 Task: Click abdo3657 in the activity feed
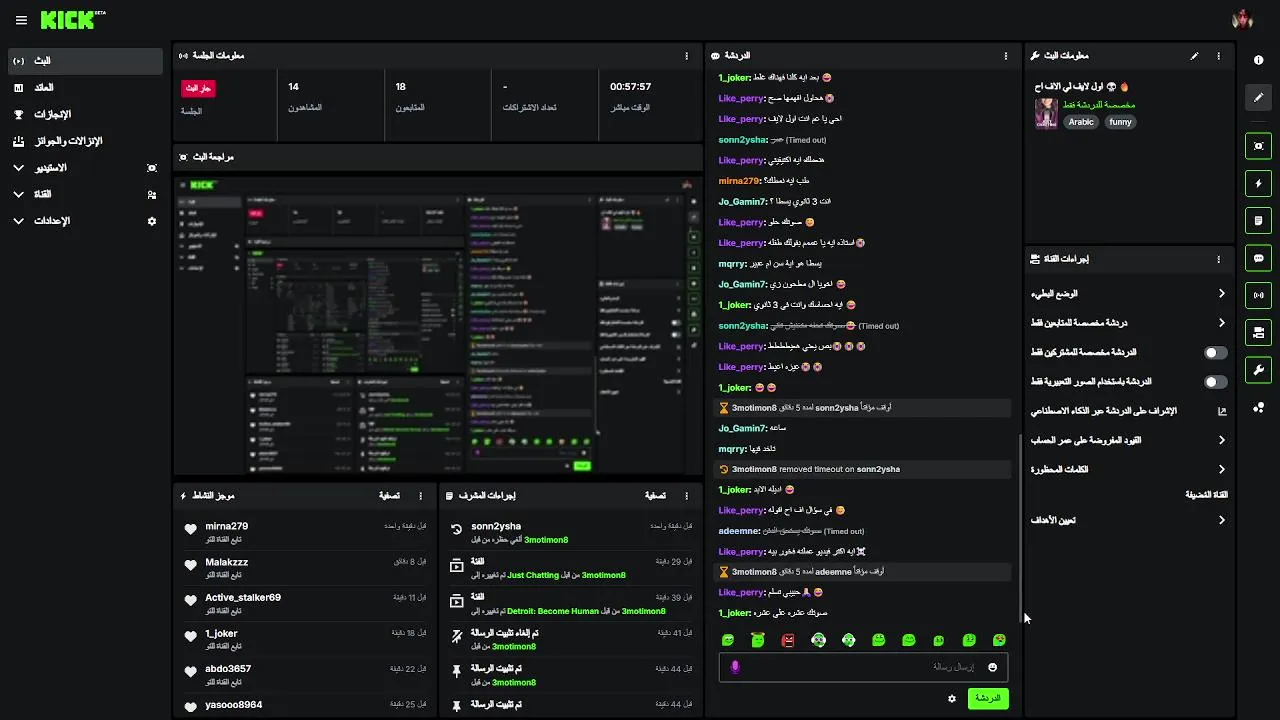228,668
